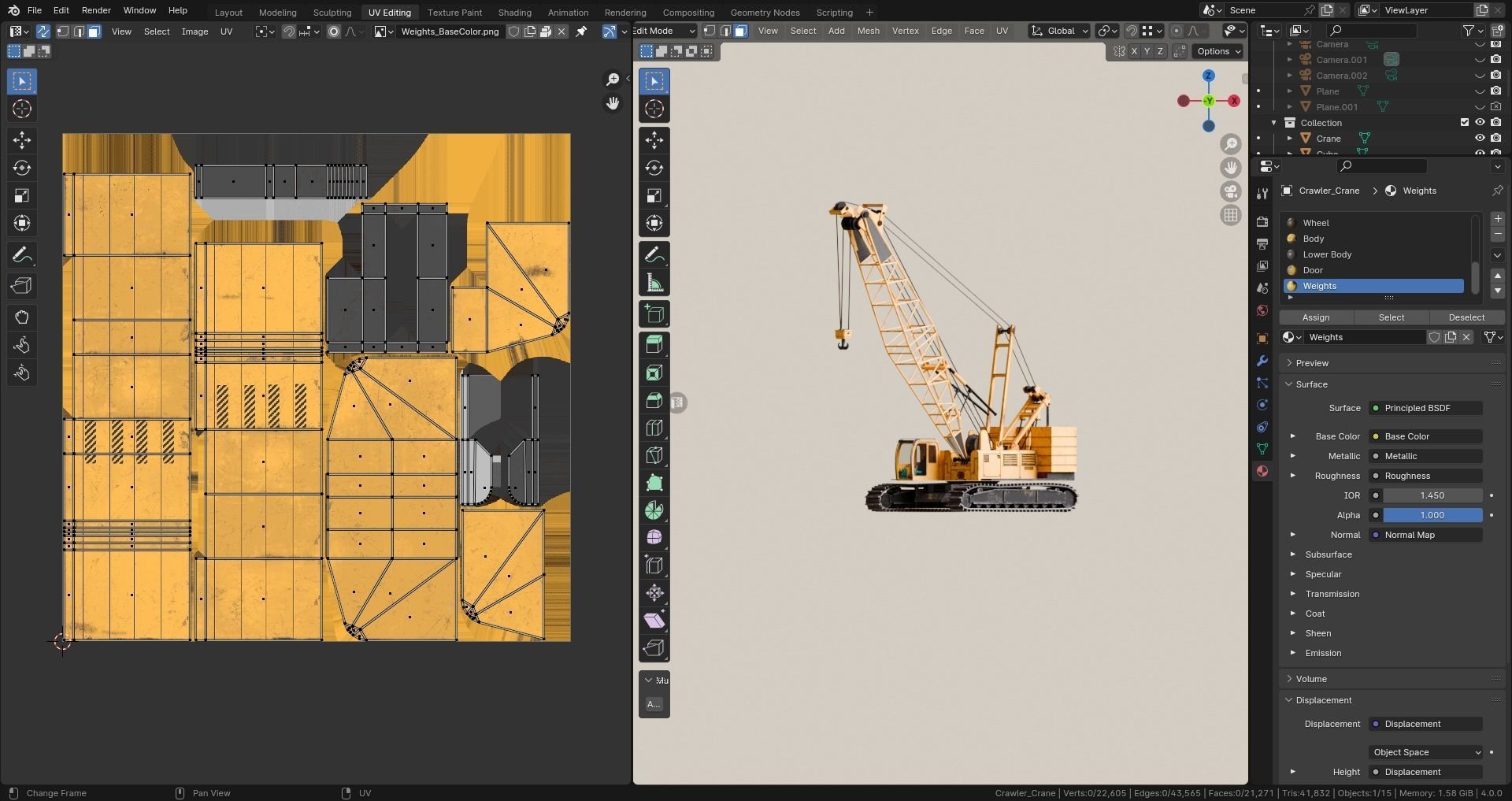
Task: Select the Move tool in UV editor toolbar
Action: (22, 140)
